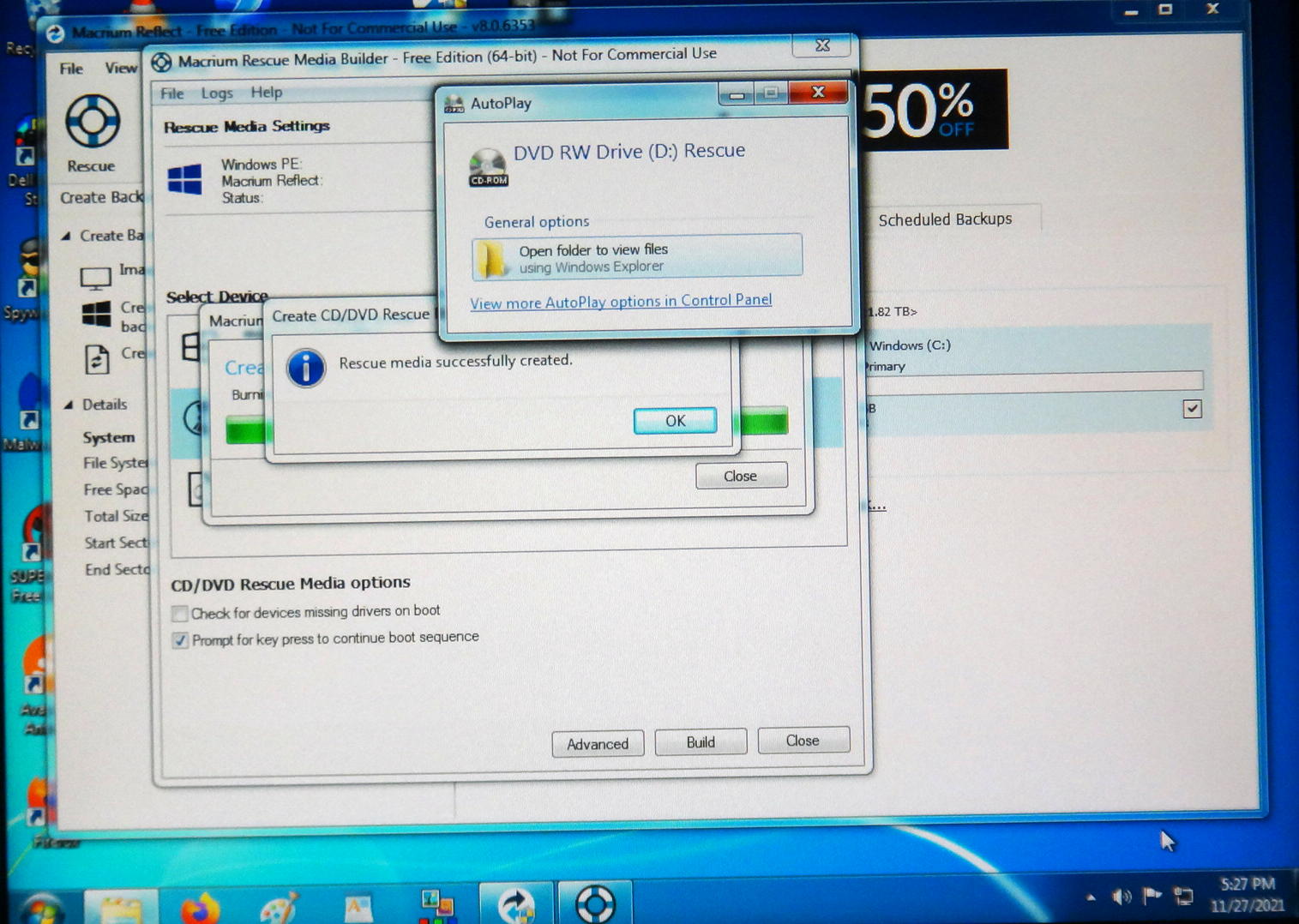Viewport: 1299px width, 924px height.
Task: Enable Check for devices missing drivers on boot
Action: coord(180,614)
